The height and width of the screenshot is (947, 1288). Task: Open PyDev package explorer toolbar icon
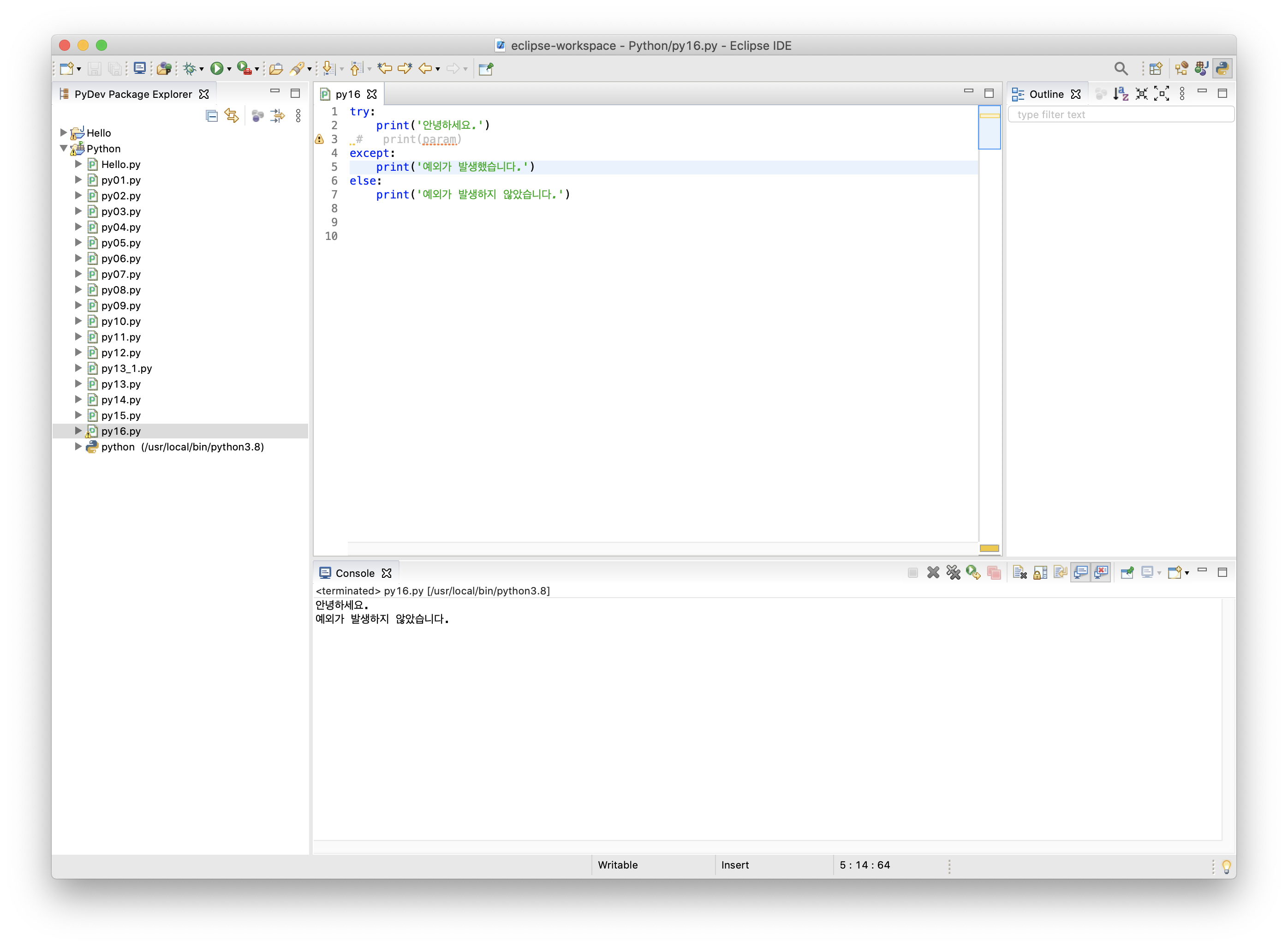click(164, 69)
